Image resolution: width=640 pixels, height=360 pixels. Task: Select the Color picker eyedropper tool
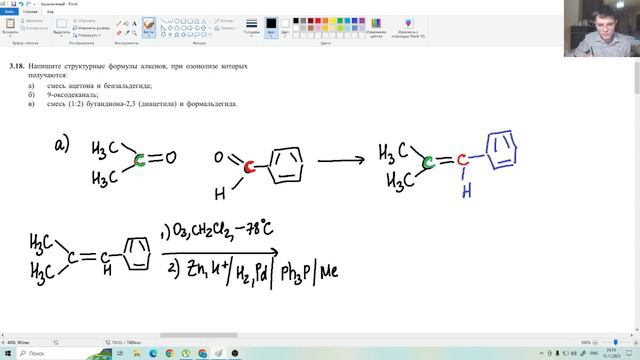pos(127,33)
